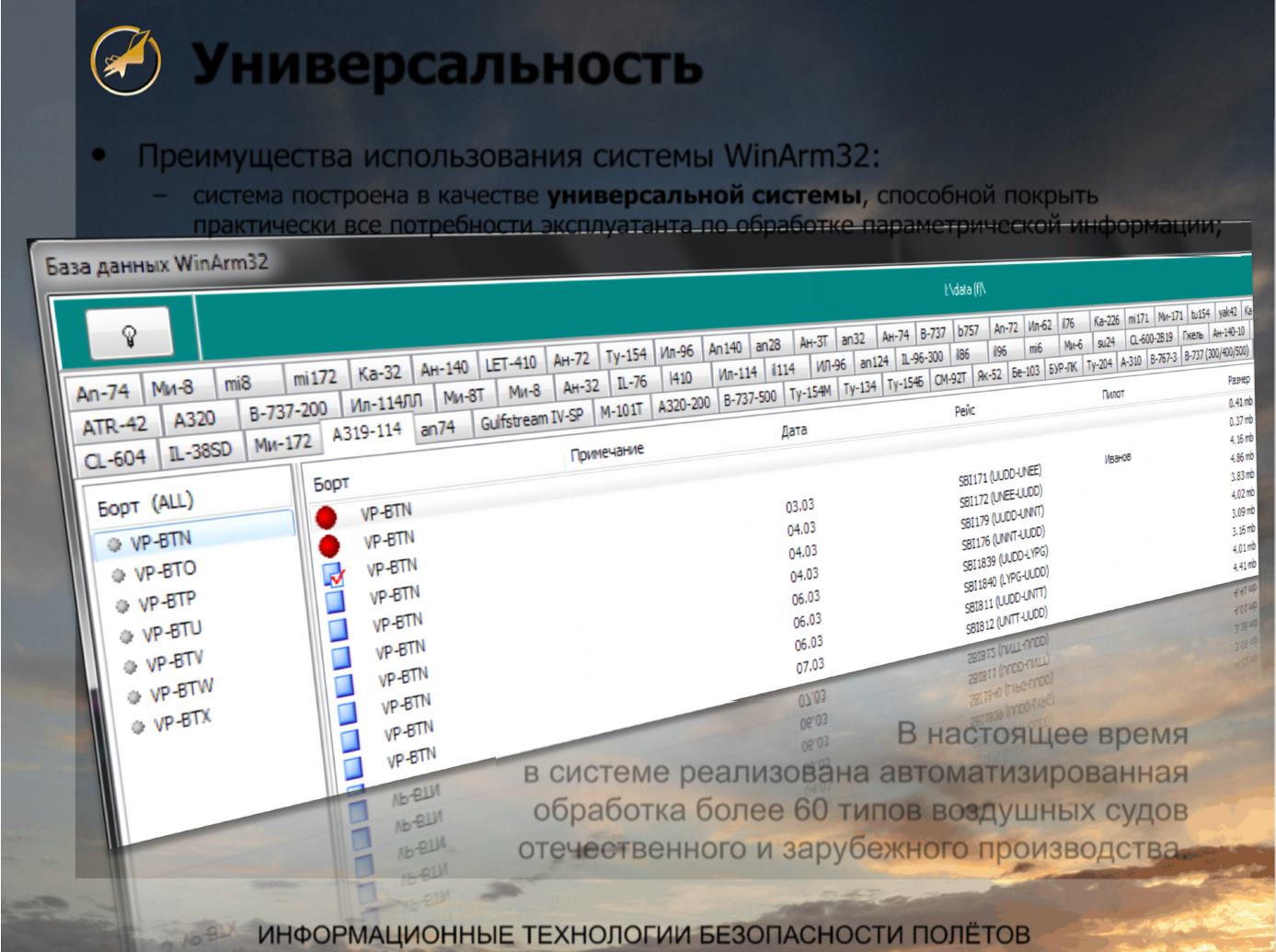1276x952 pixels.
Task: Switch to the Ту-154 tab
Action: point(626,355)
